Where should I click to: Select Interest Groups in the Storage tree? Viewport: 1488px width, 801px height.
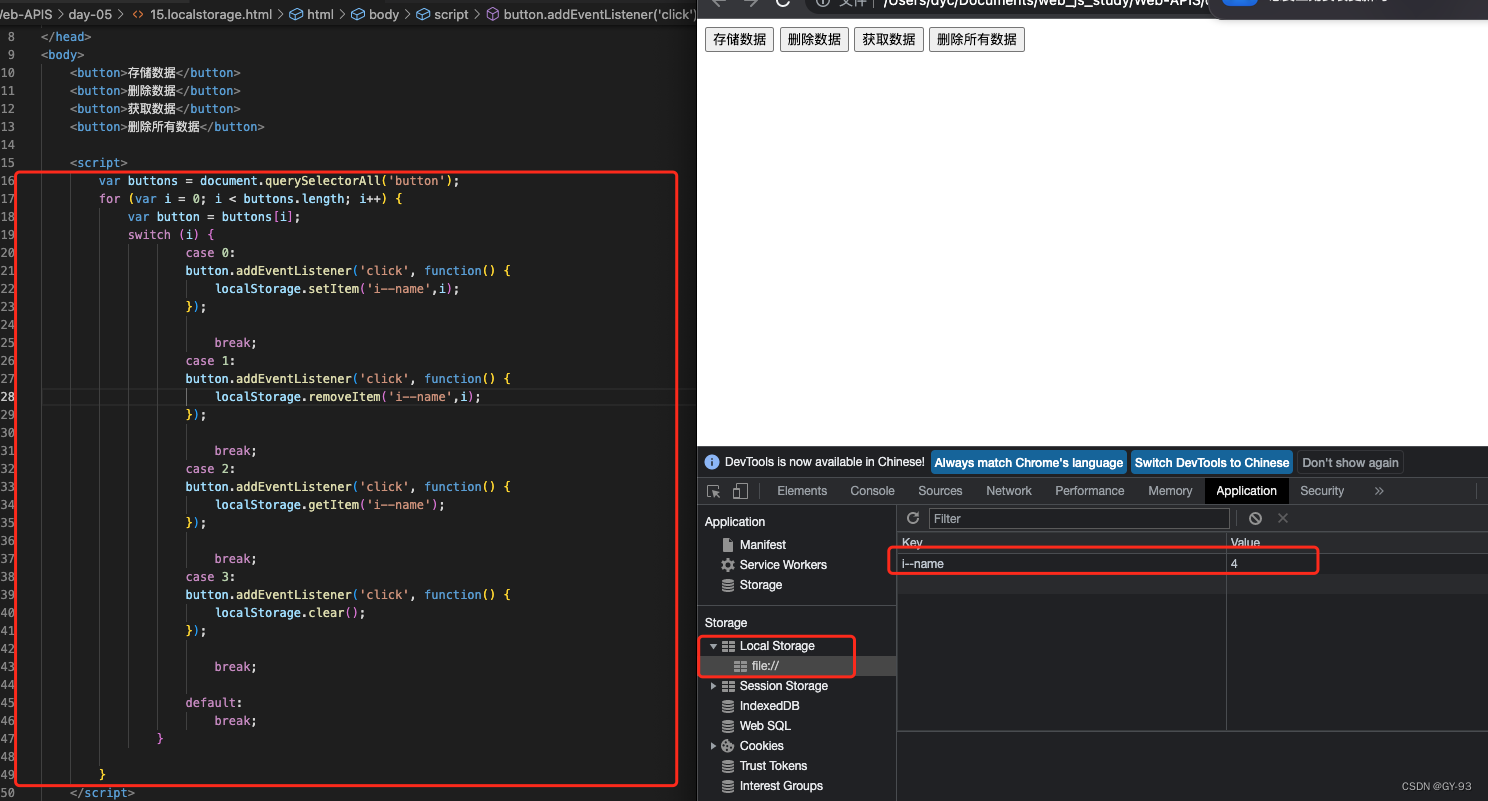[x=781, y=786]
